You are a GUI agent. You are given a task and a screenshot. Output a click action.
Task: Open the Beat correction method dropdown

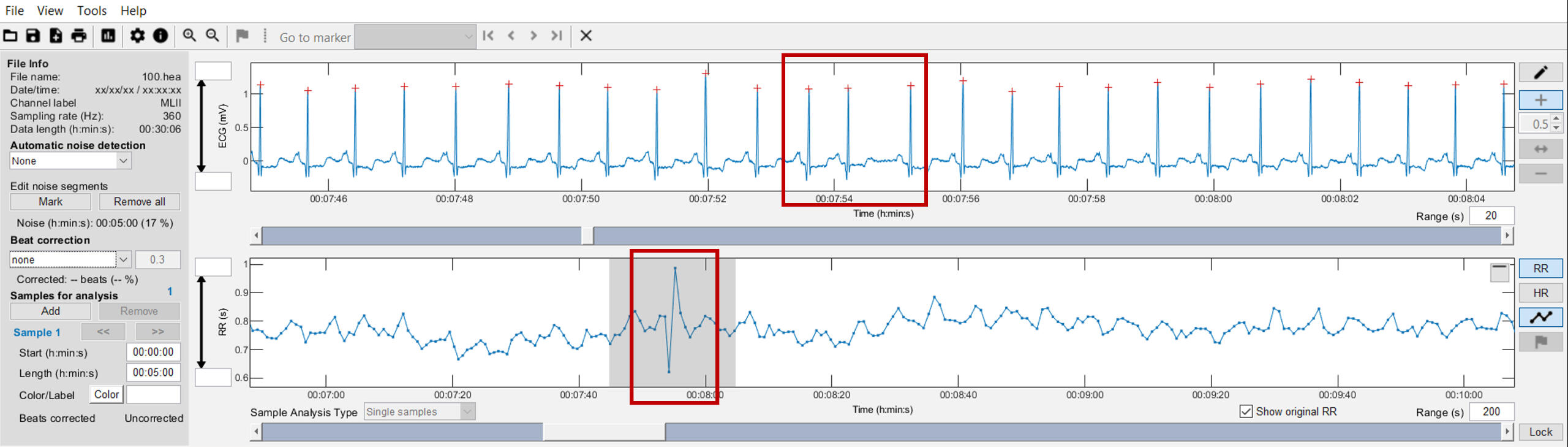(x=123, y=259)
